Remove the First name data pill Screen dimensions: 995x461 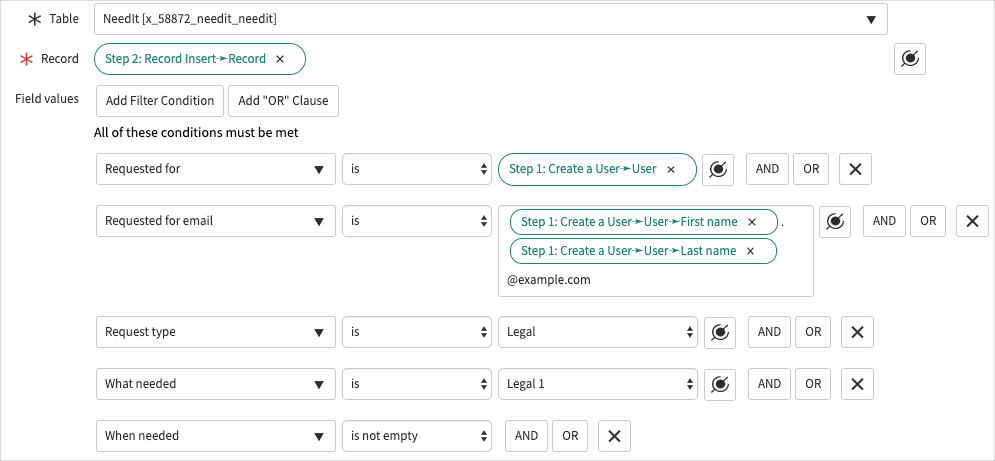tap(752, 222)
